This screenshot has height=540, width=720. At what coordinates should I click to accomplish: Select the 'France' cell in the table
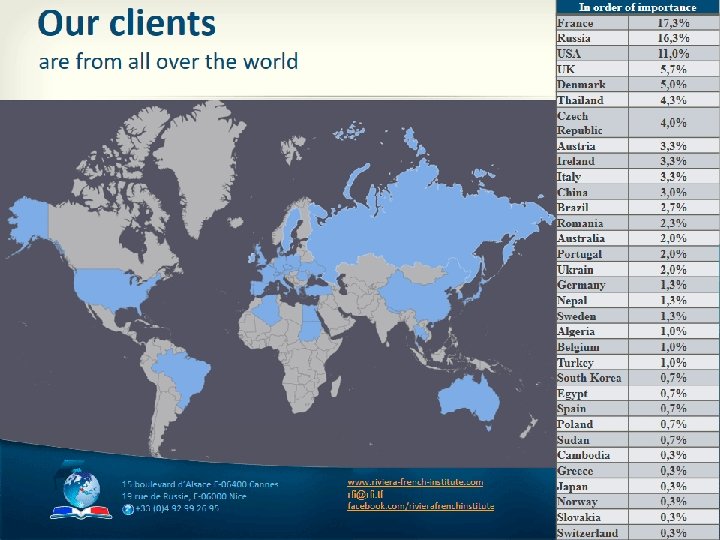click(x=592, y=23)
